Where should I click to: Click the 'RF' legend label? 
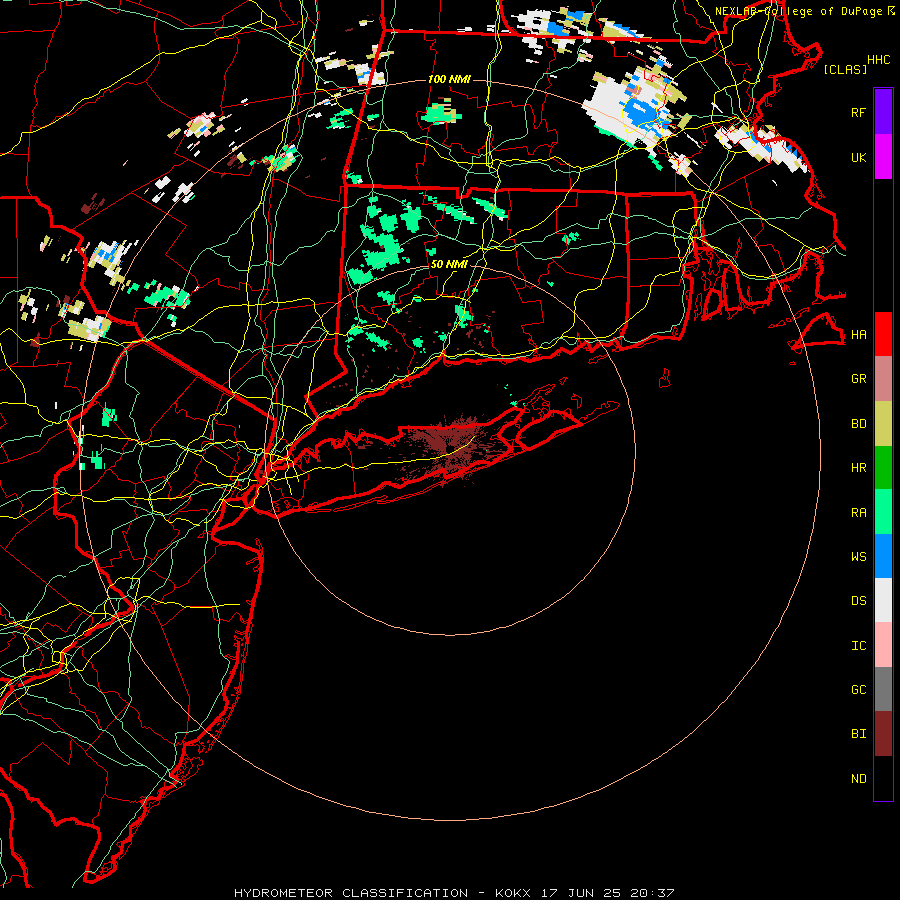(x=858, y=112)
